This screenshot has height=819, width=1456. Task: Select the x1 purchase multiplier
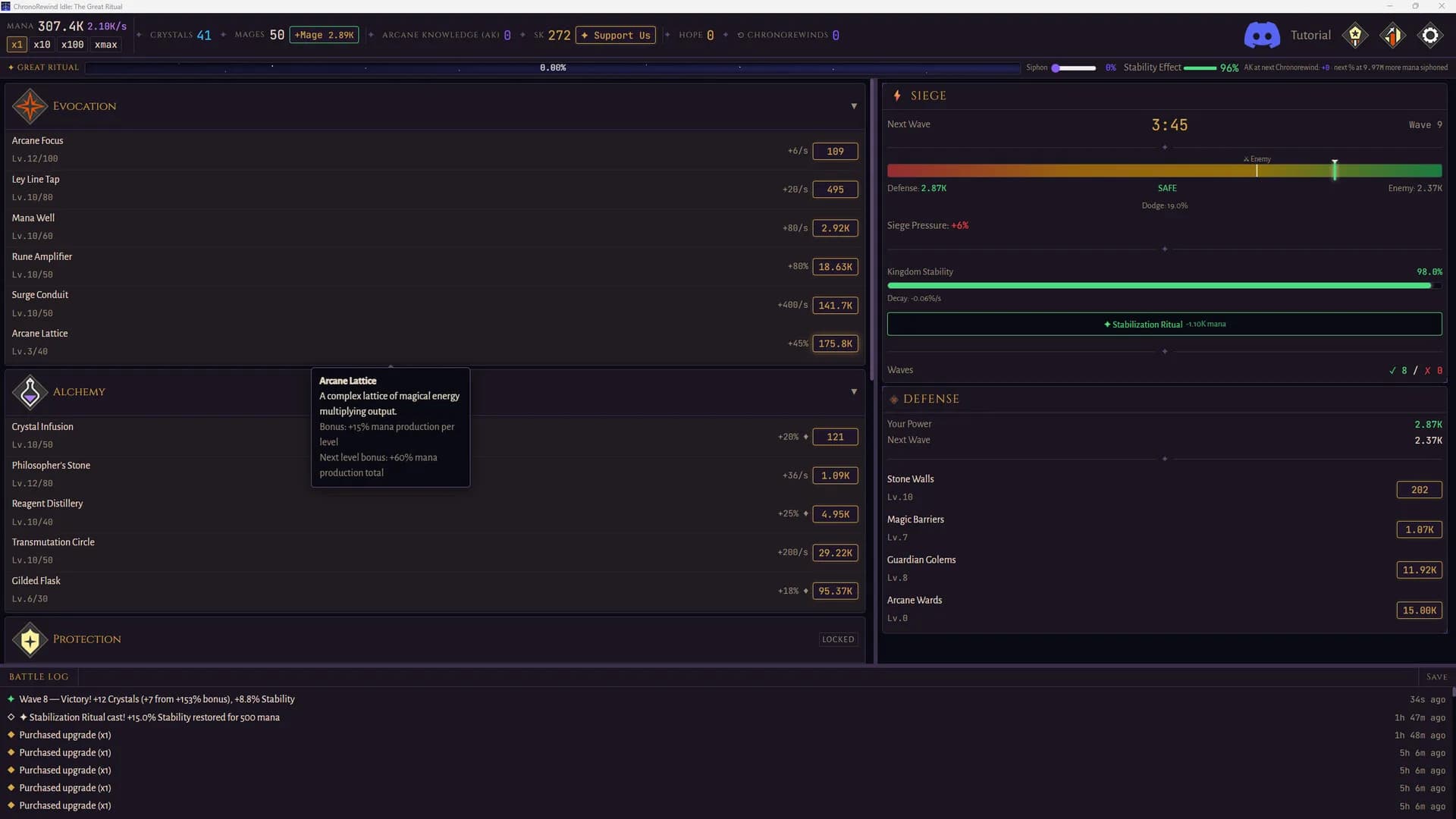pyautogui.click(x=17, y=45)
